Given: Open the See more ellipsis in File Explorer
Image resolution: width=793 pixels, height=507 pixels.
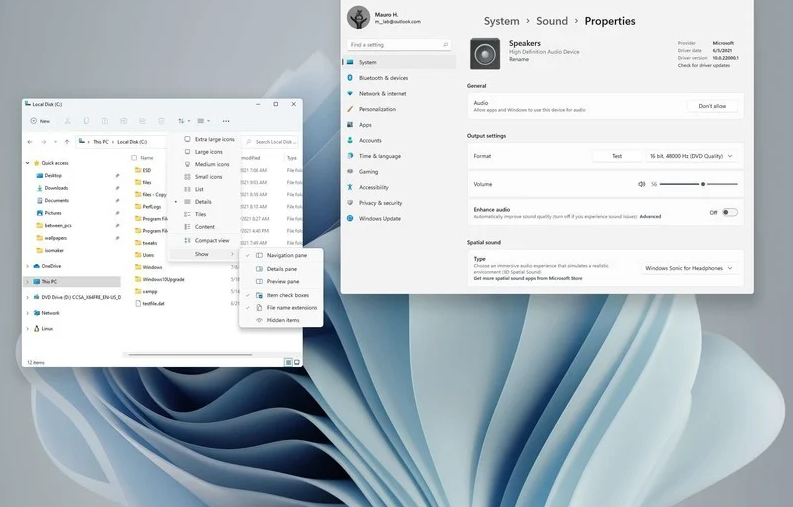Looking at the screenshot, I should [226, 121].
